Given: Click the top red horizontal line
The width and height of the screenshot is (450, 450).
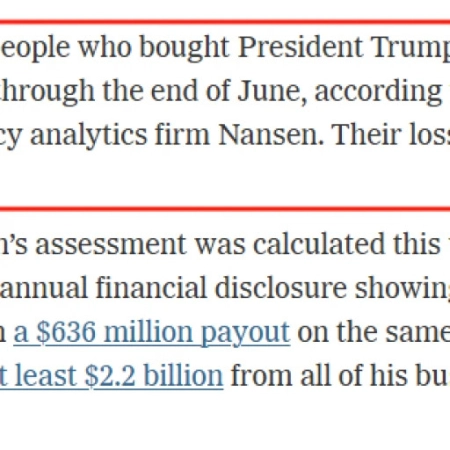Looking at the screenshot, I should point(225,22).
